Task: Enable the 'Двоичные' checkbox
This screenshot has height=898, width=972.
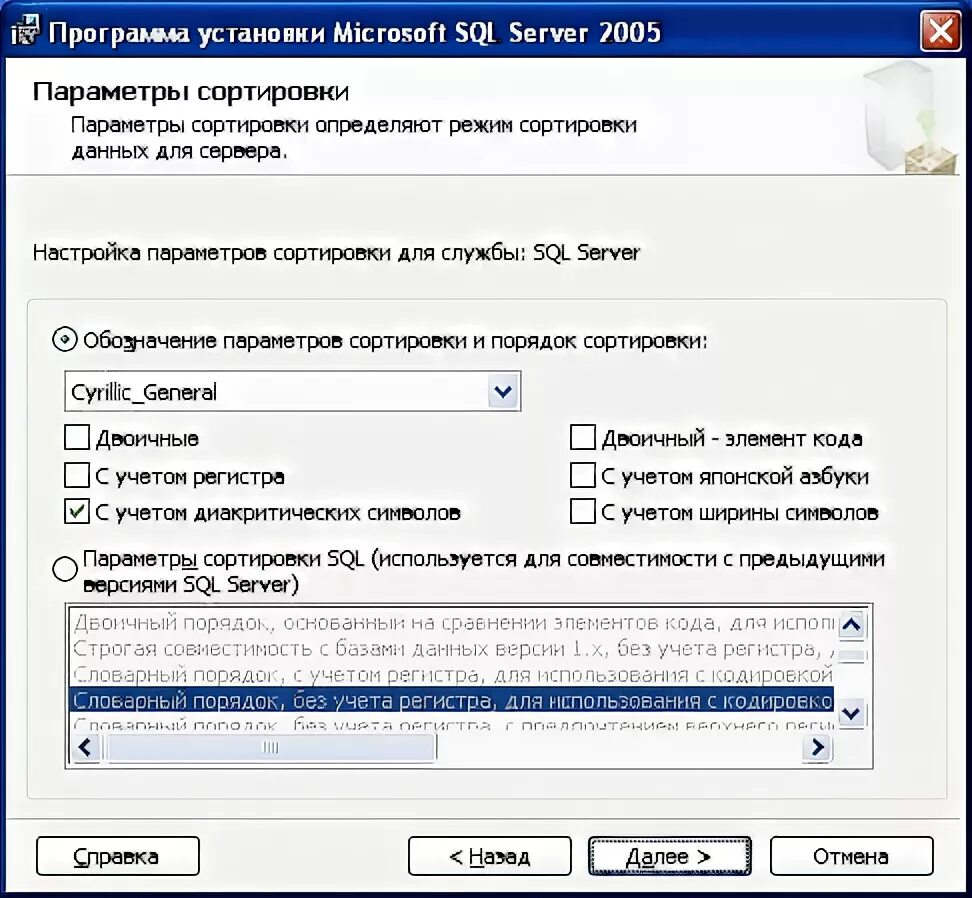Action: (x=77, y=438)
